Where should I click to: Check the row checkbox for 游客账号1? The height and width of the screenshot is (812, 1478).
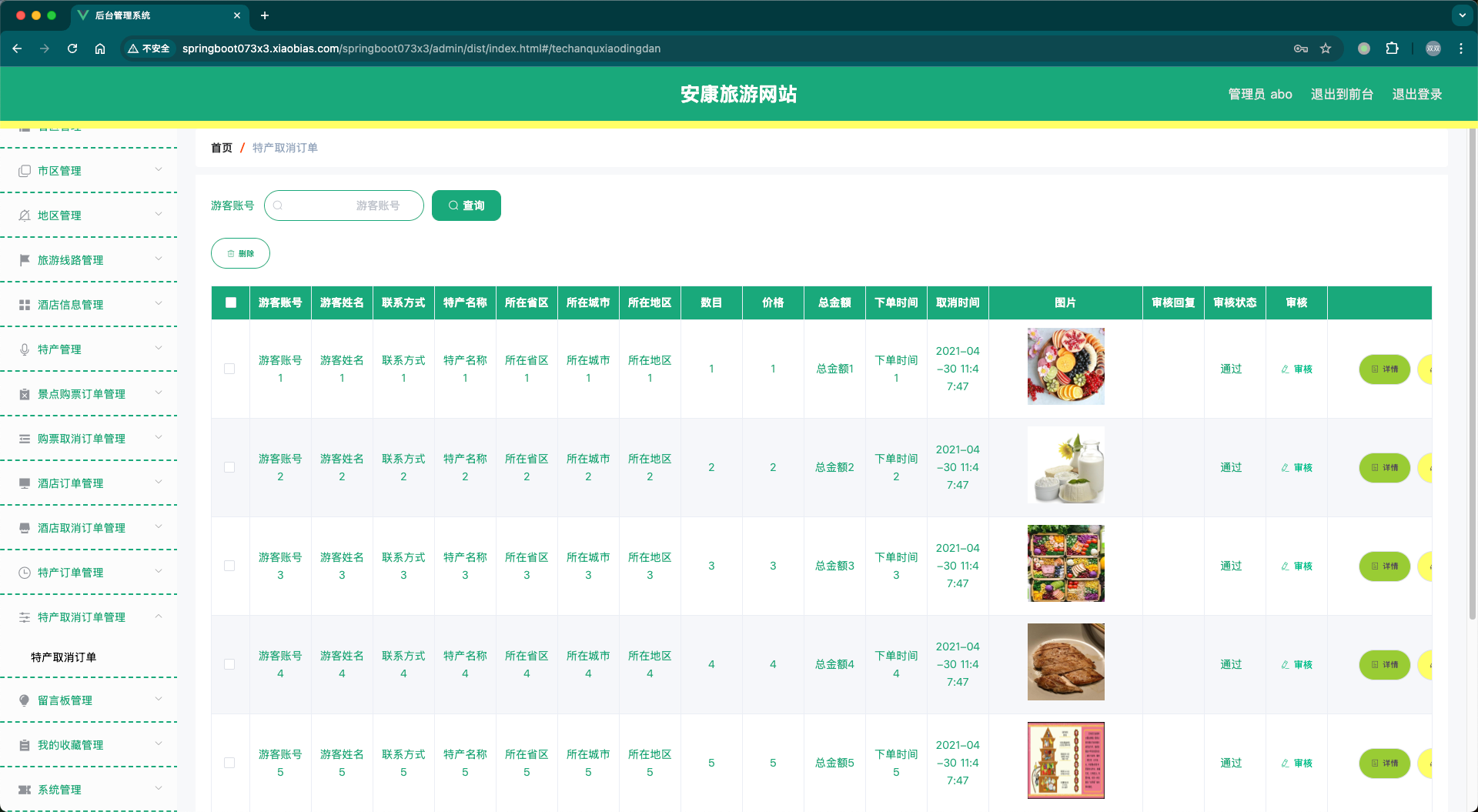pyautogui.click(x=229, y=369)
